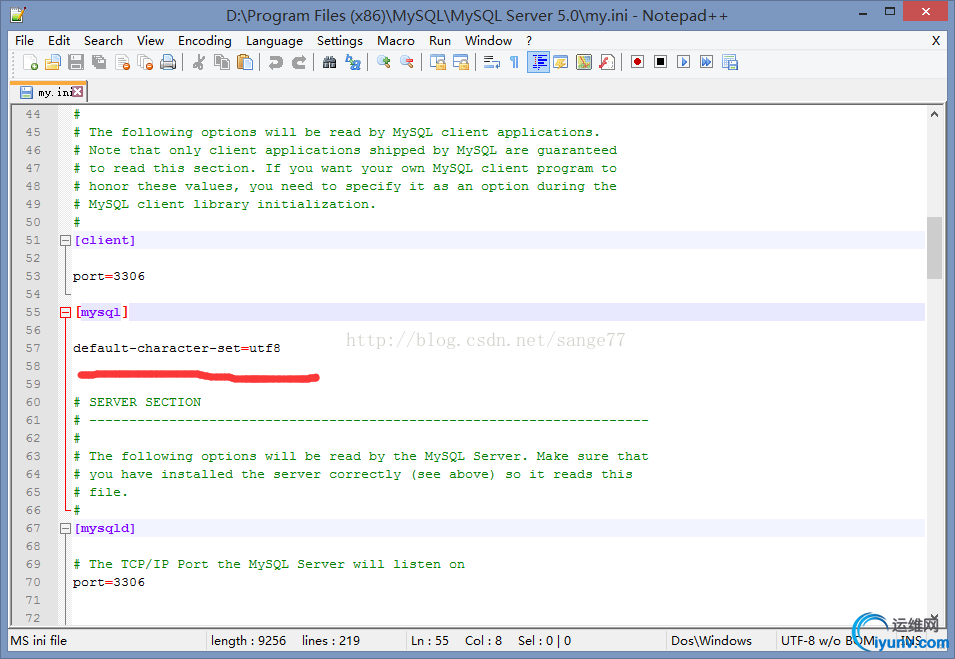Open the Settings menu
The width and height of the screenshot is (955, 659).
(x=340, y=41)
